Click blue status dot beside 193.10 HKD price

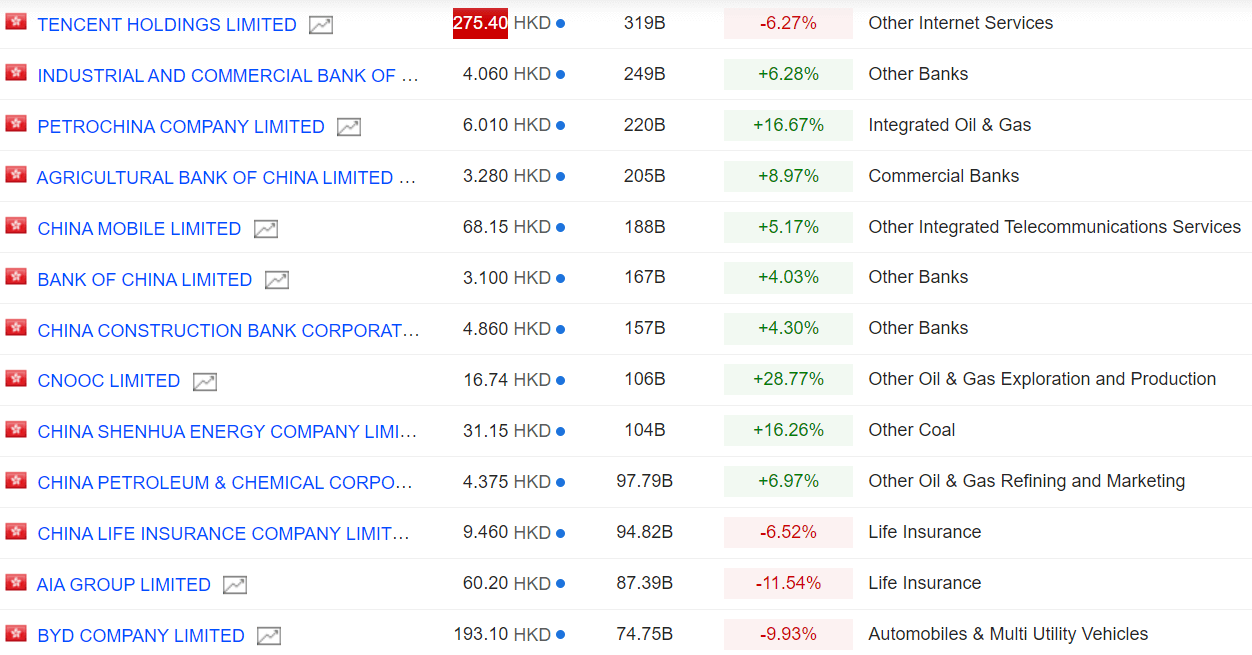[560, 635]
